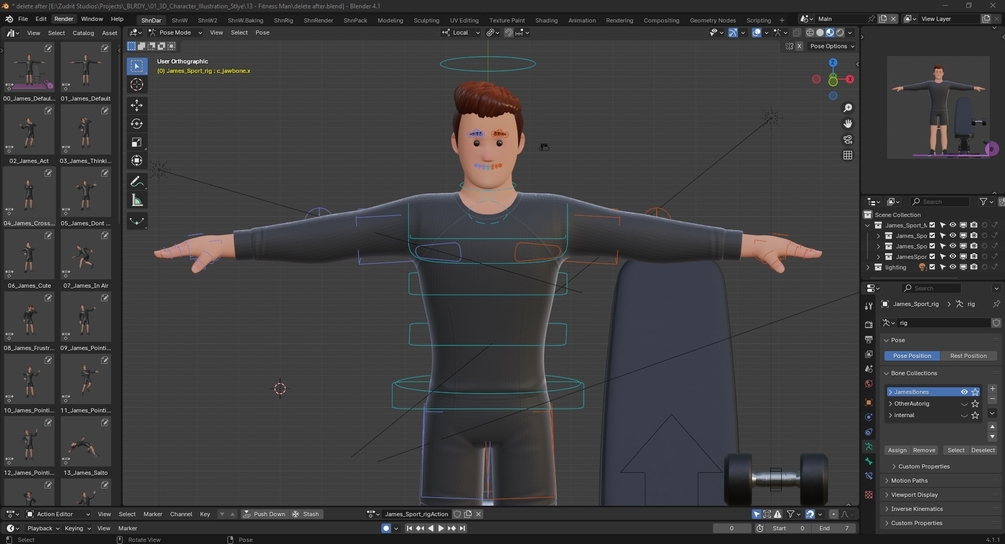Open the Render menu
This screenshot has width=1005, height=544.
(63, 19)
